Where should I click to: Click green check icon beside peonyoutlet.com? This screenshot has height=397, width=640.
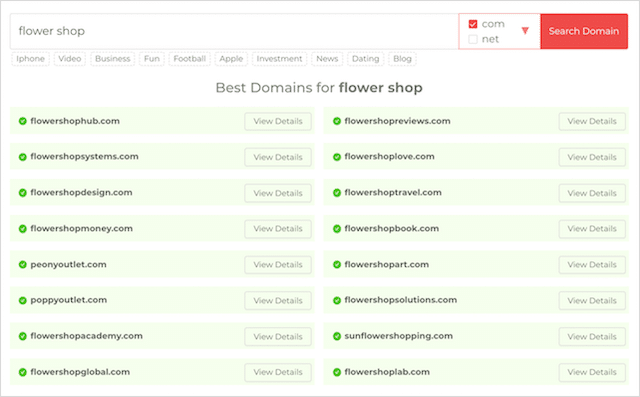[22, 264]
